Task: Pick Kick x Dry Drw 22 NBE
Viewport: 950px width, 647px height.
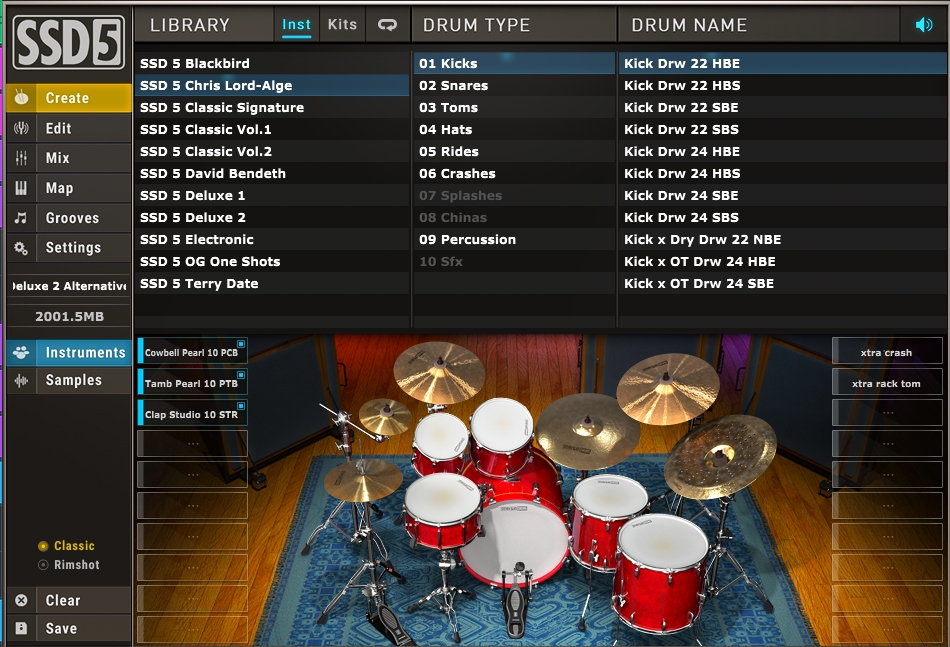Action: tap(782, 239)
